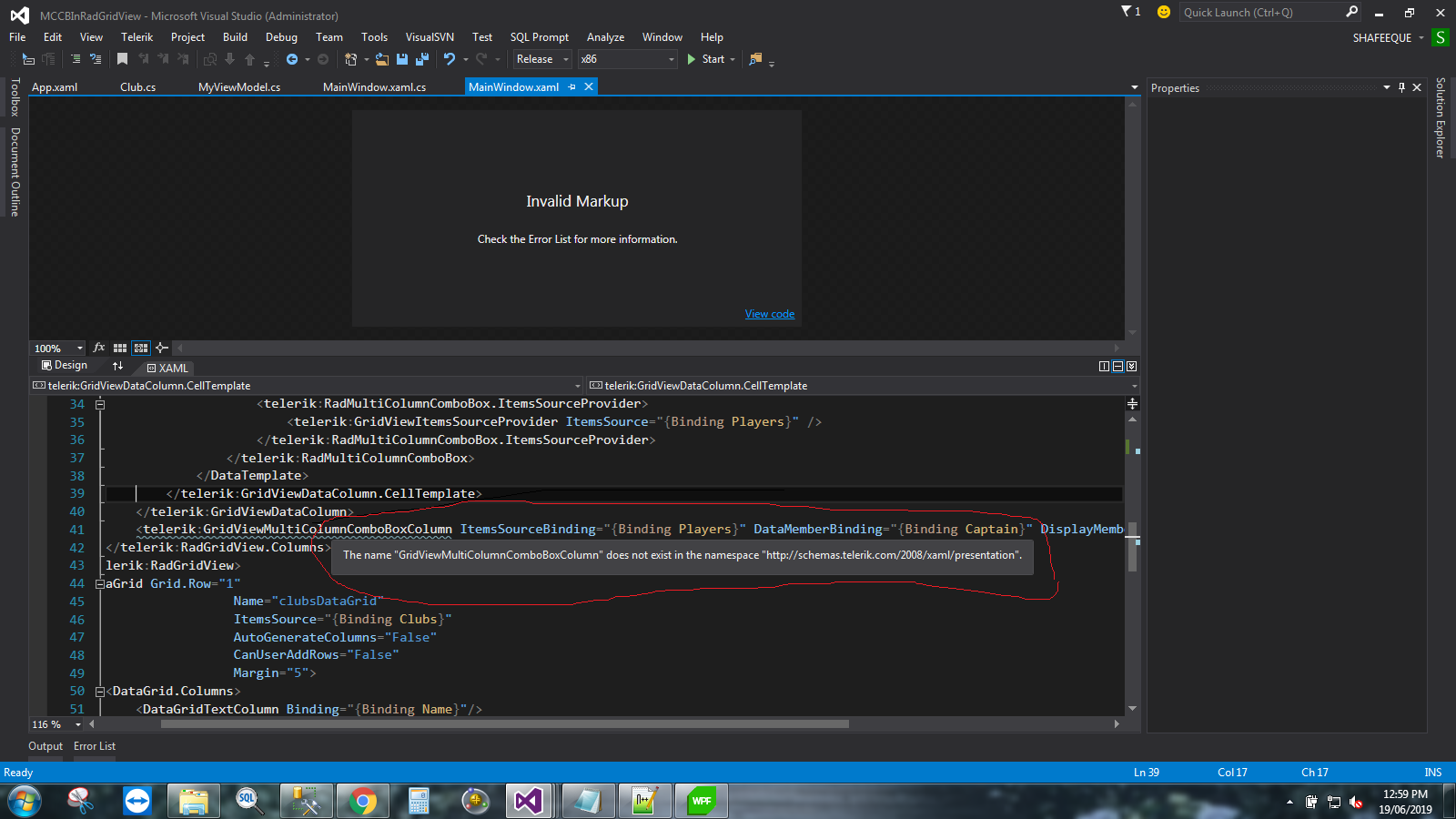Open the designer 100% zoom dropdown
The image size is (1456, 819).
point(79,349)
